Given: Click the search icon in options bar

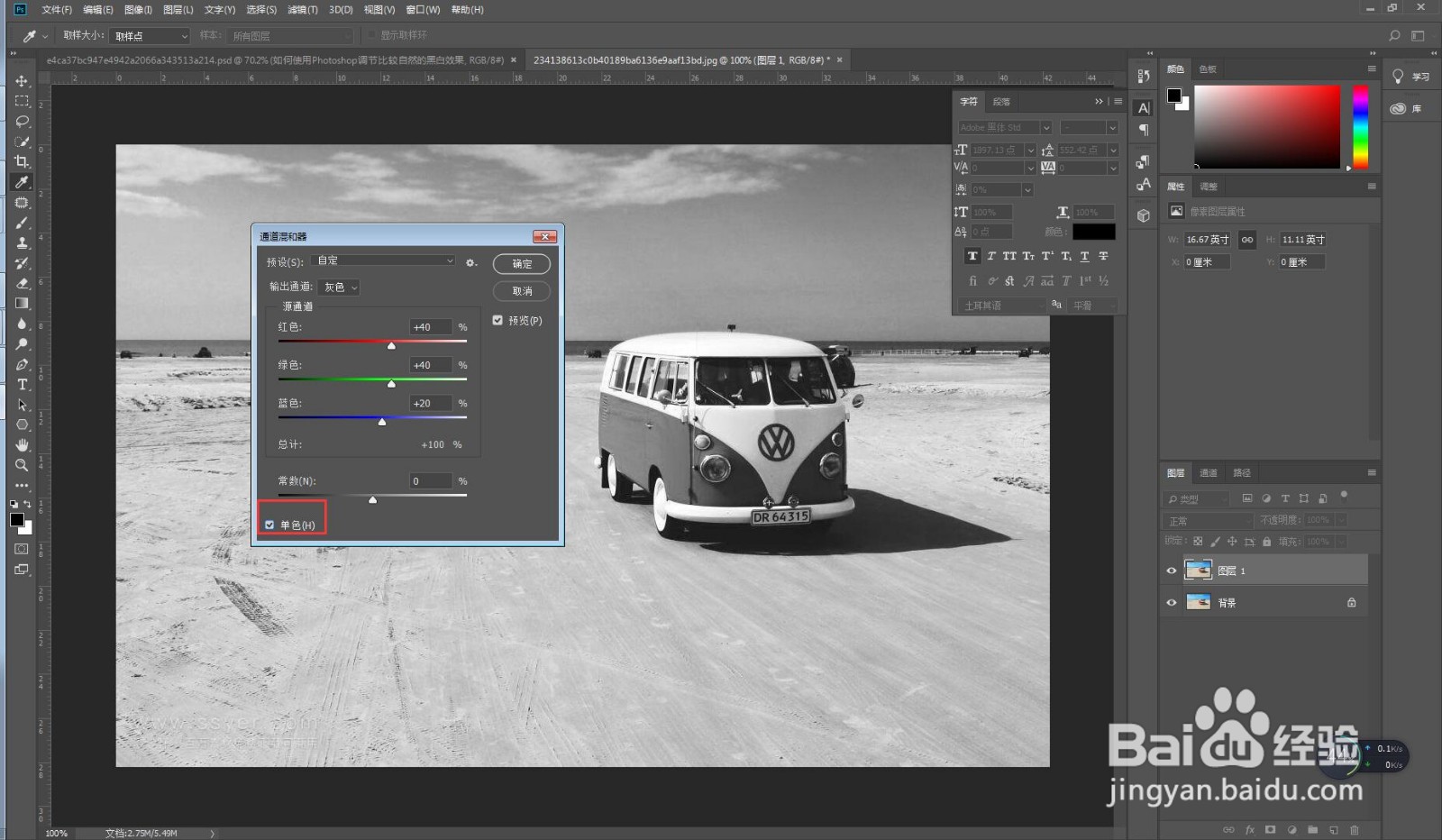Looking at the screenshot, I should point(1394,36).
